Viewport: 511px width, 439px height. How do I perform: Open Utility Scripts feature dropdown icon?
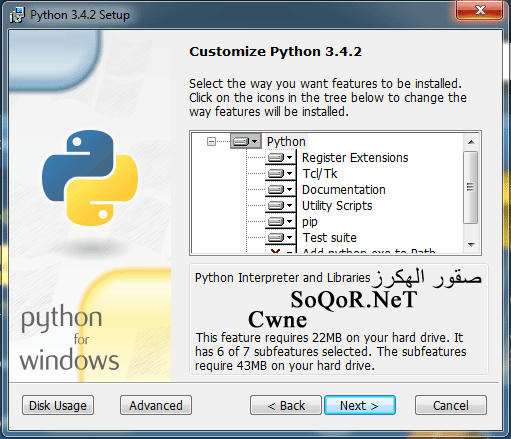281,205
